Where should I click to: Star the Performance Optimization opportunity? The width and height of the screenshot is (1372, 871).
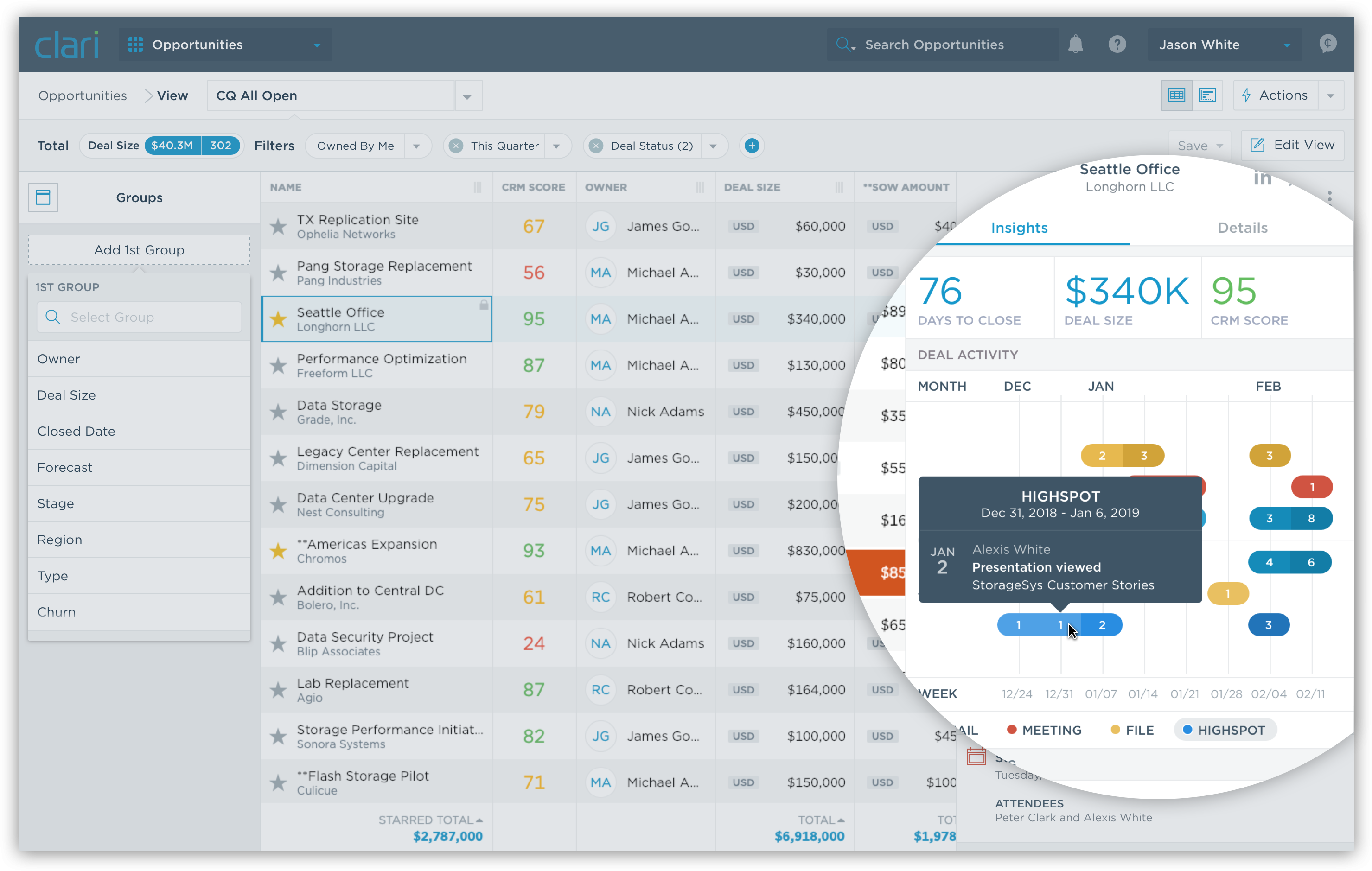278,365
